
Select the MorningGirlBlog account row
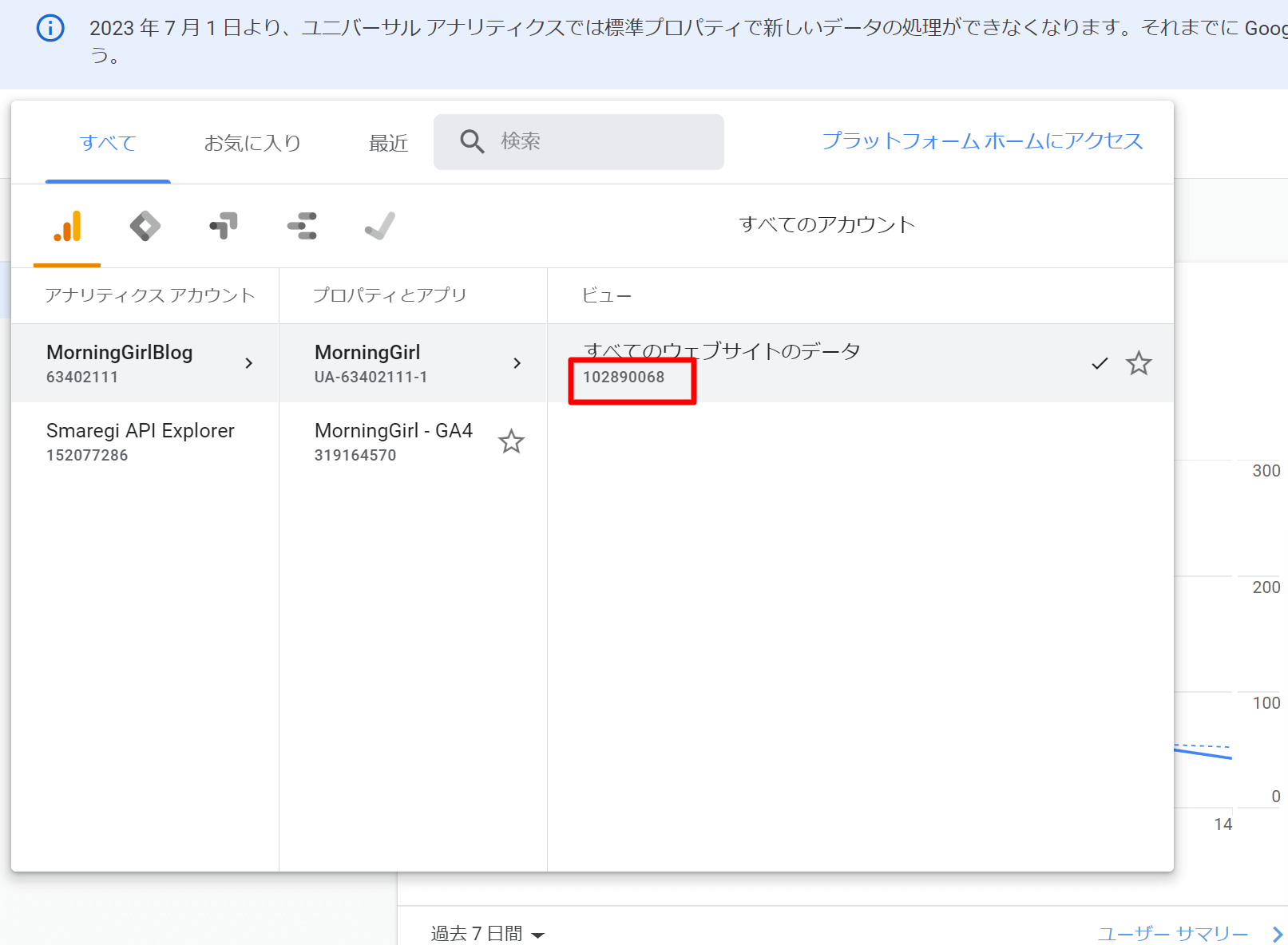[145, 363]
